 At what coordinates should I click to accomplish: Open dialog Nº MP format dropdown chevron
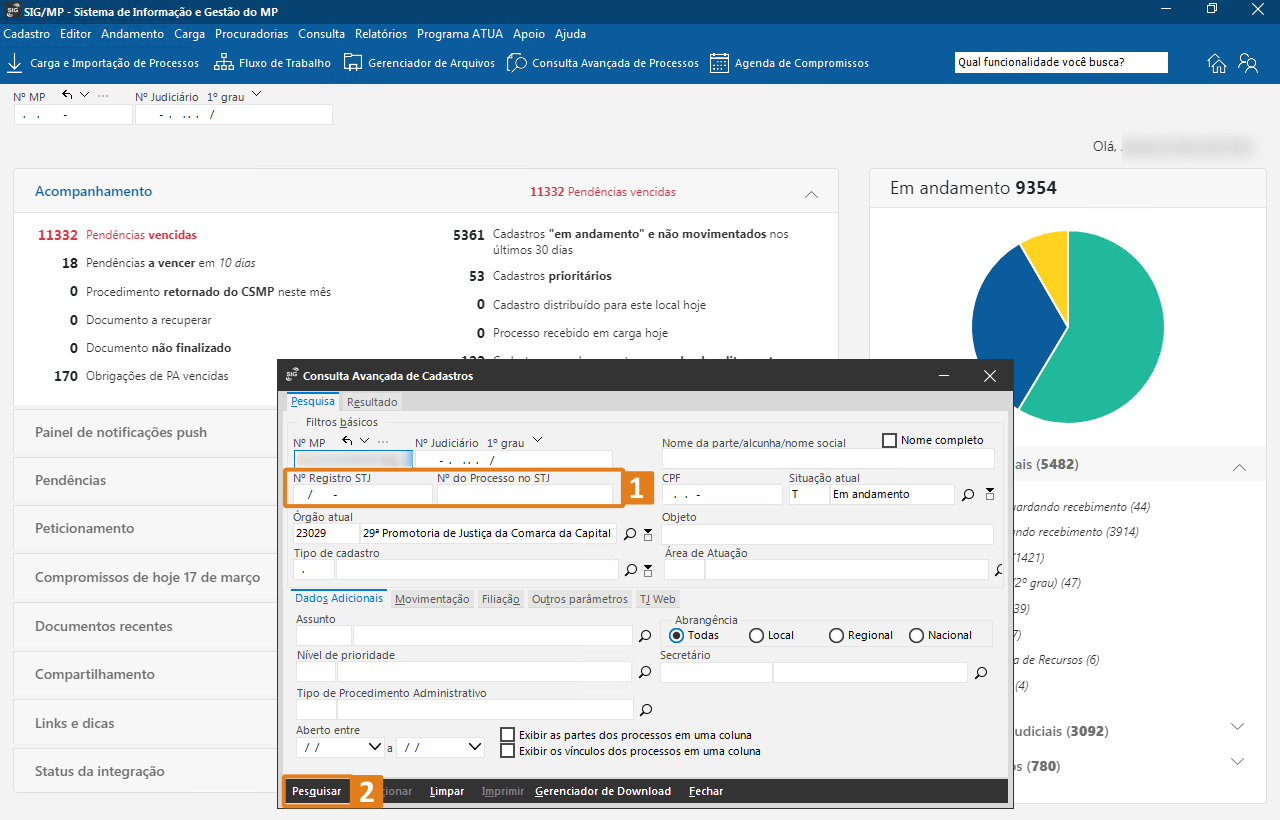pyautogui.click(x=364, y=441)
